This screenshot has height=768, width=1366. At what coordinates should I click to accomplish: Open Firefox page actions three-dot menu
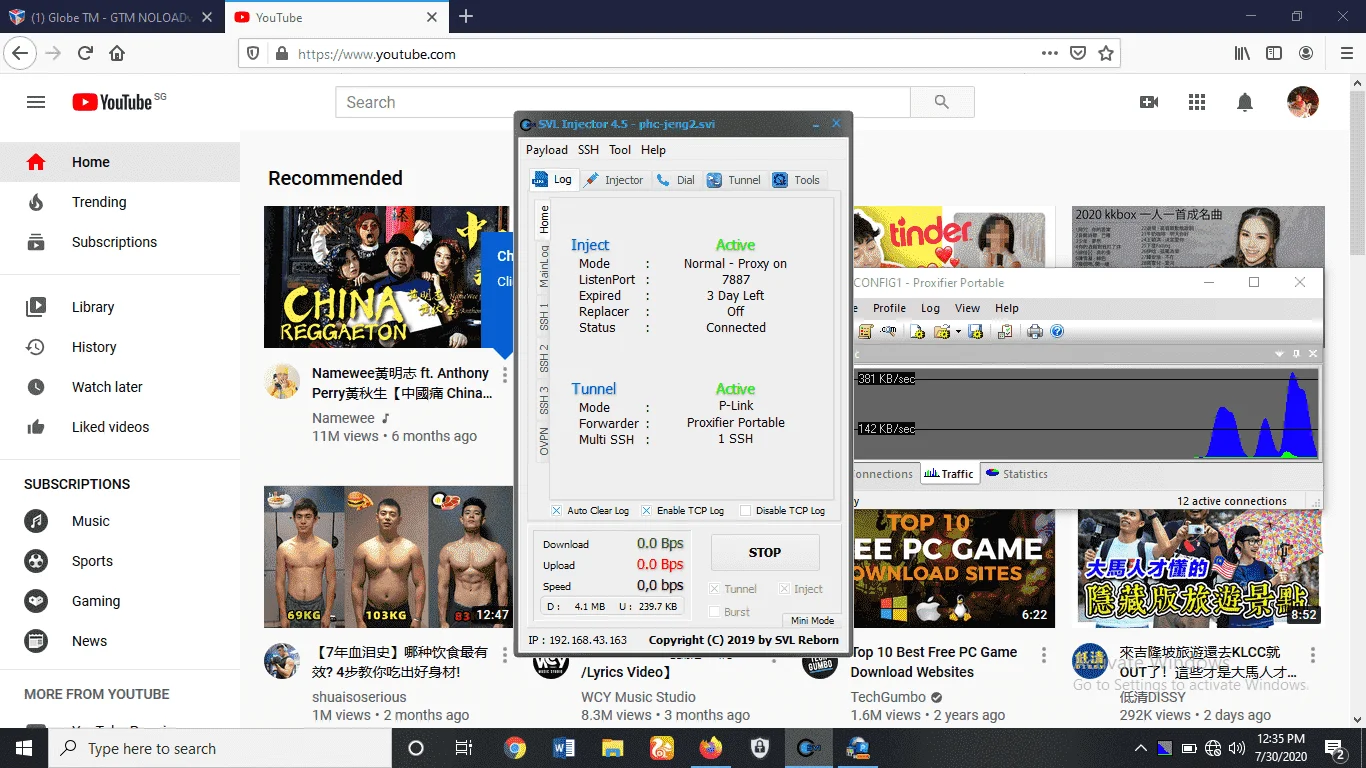point(1050,54)
